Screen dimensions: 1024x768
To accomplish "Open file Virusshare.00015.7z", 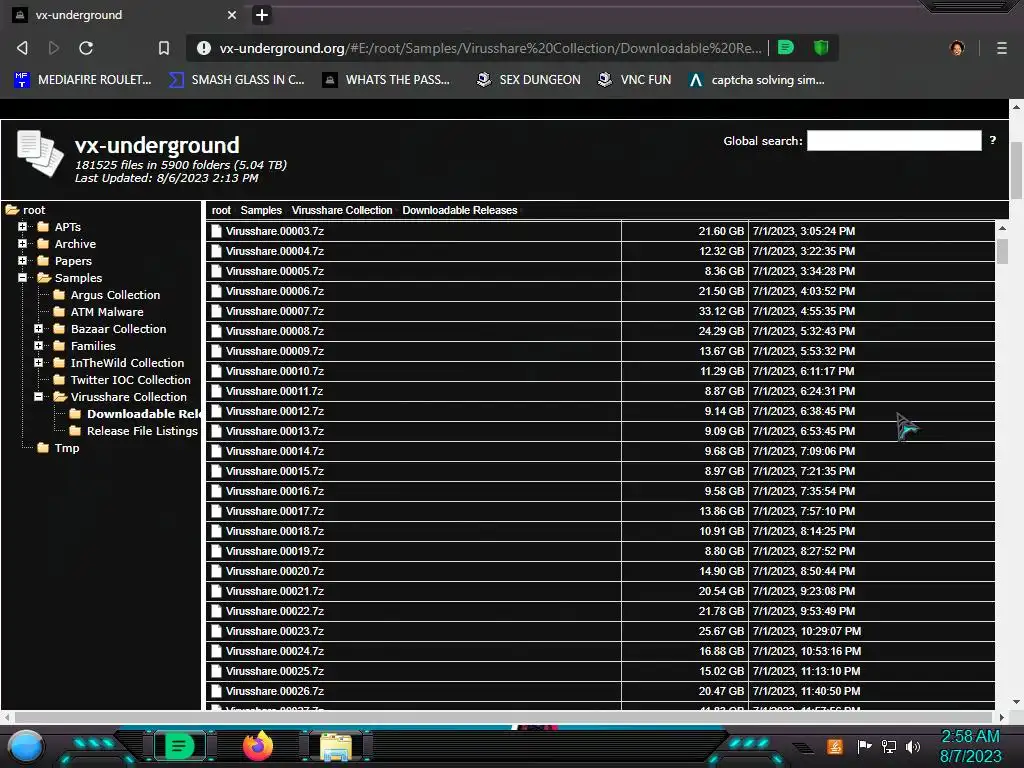I will (275, 471).
